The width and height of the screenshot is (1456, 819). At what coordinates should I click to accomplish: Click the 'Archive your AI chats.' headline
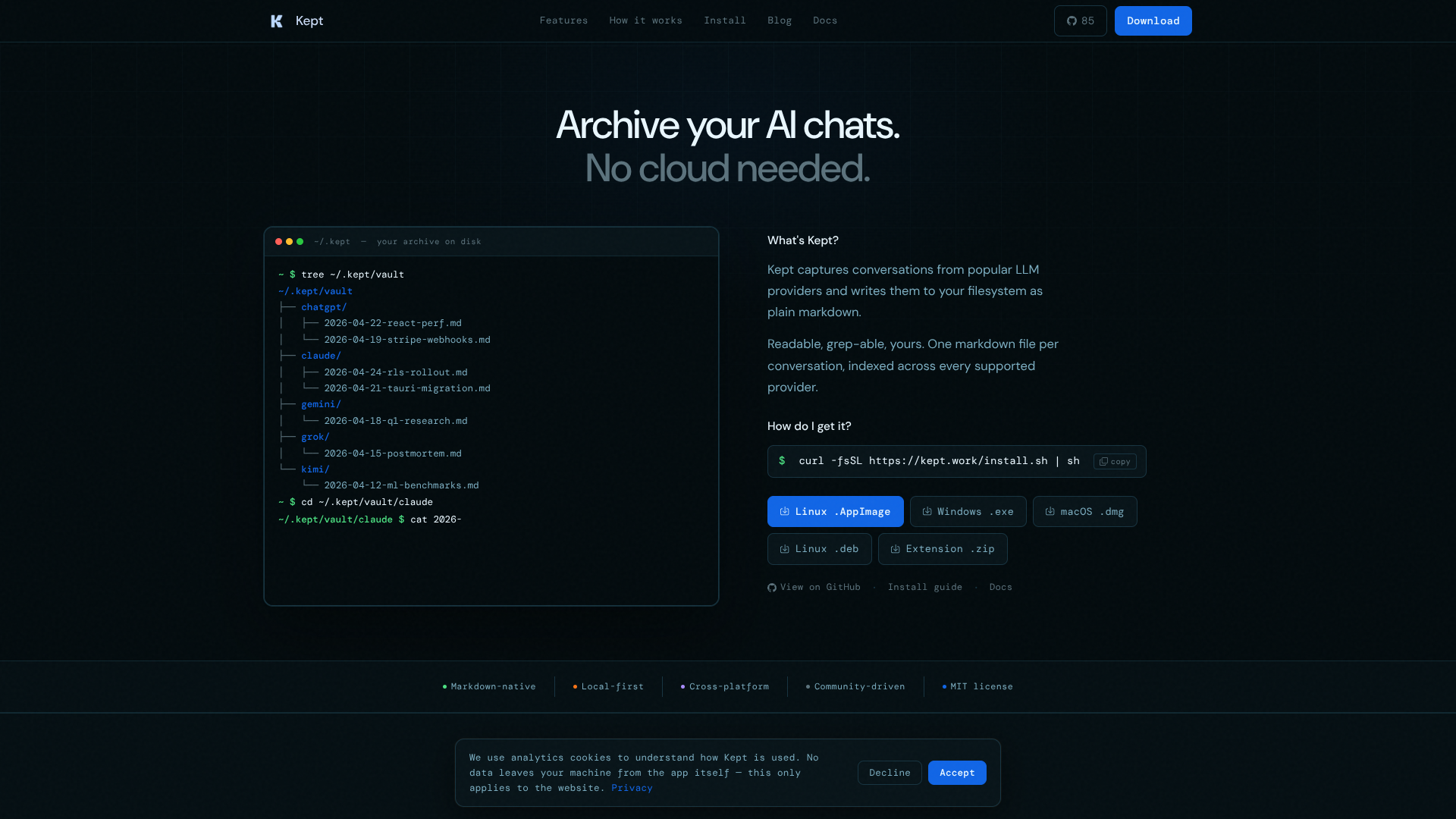click(728, 125)
